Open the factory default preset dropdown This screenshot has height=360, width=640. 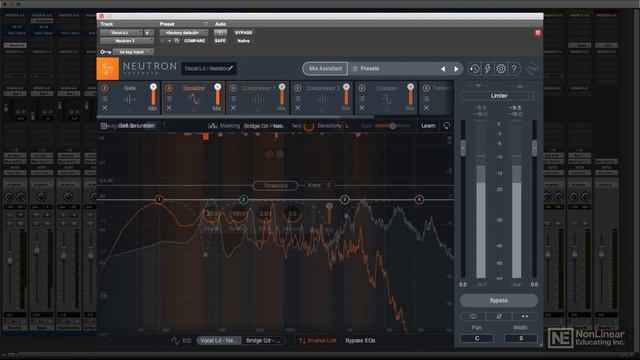pos(184,33)
